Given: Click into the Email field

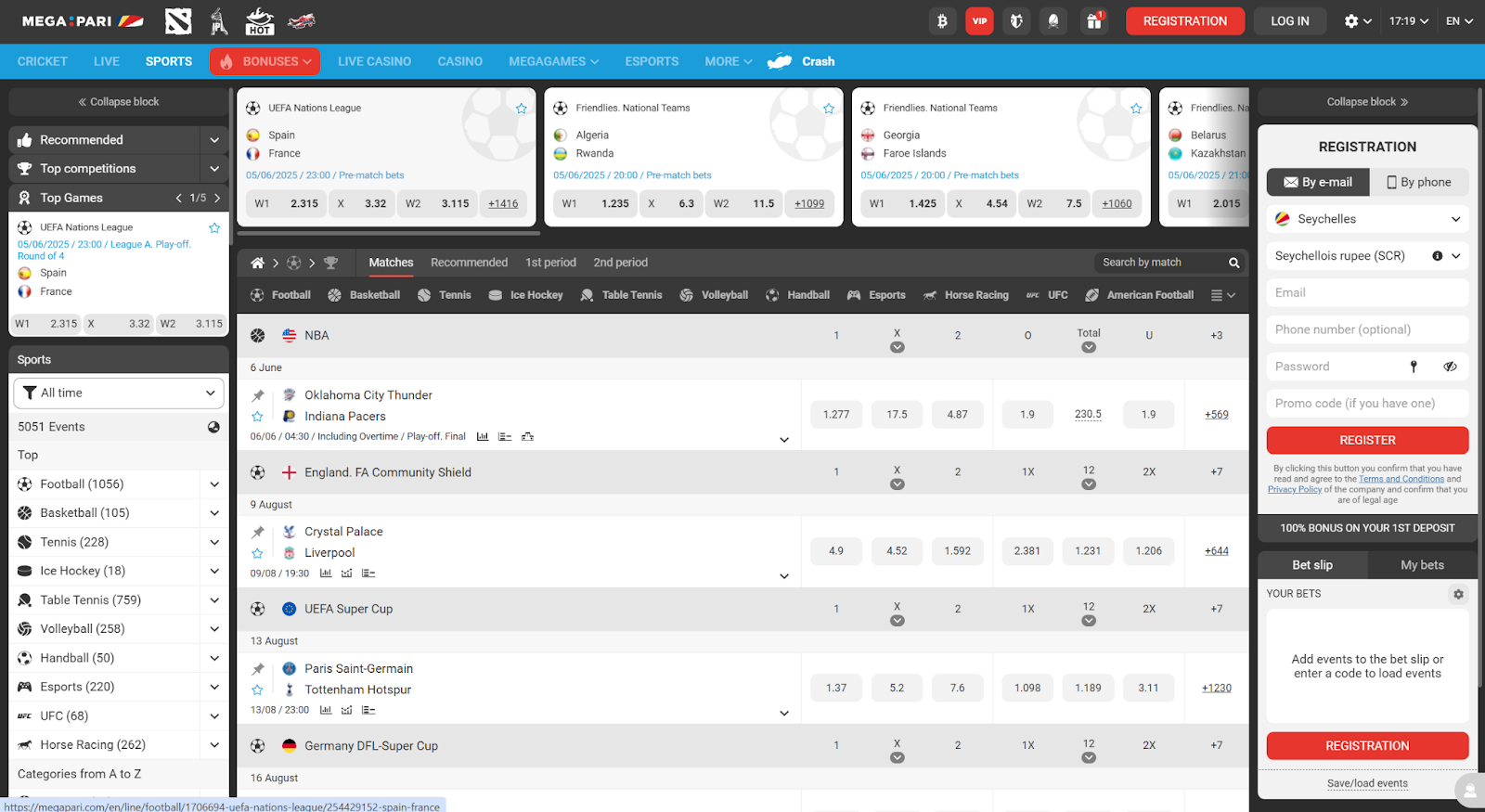Looking at the screenshot, I should click(x=1367, y=292).
